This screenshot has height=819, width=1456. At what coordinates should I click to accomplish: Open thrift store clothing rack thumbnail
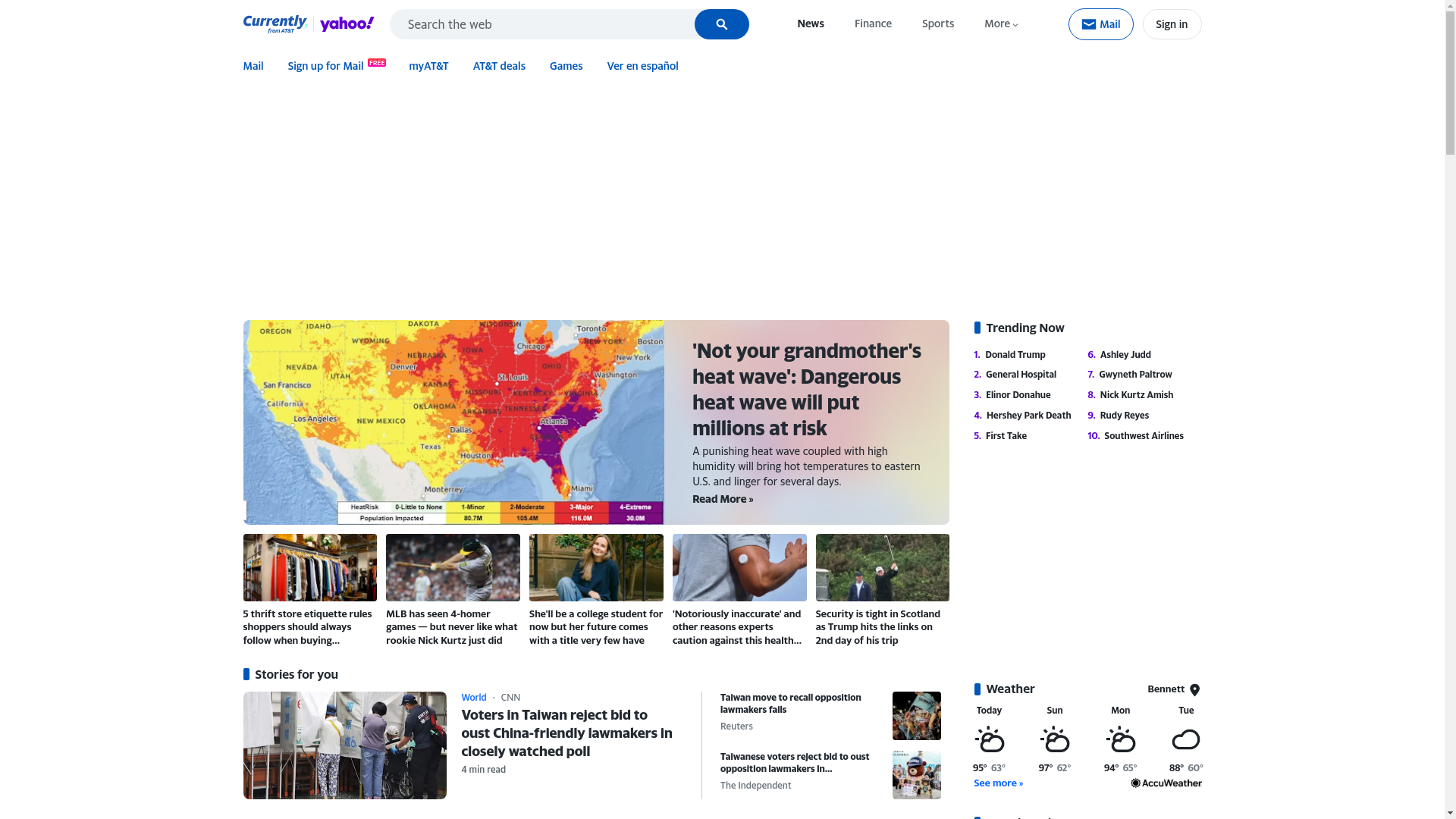(309, 567)
